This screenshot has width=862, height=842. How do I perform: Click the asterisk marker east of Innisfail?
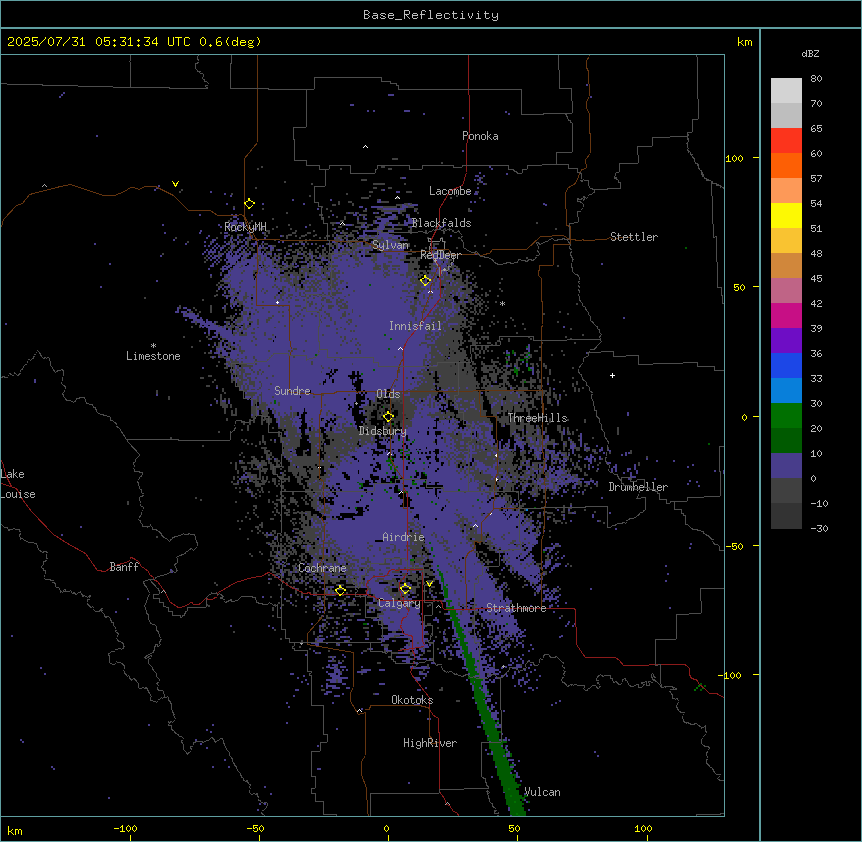click(x=502, y=303)
